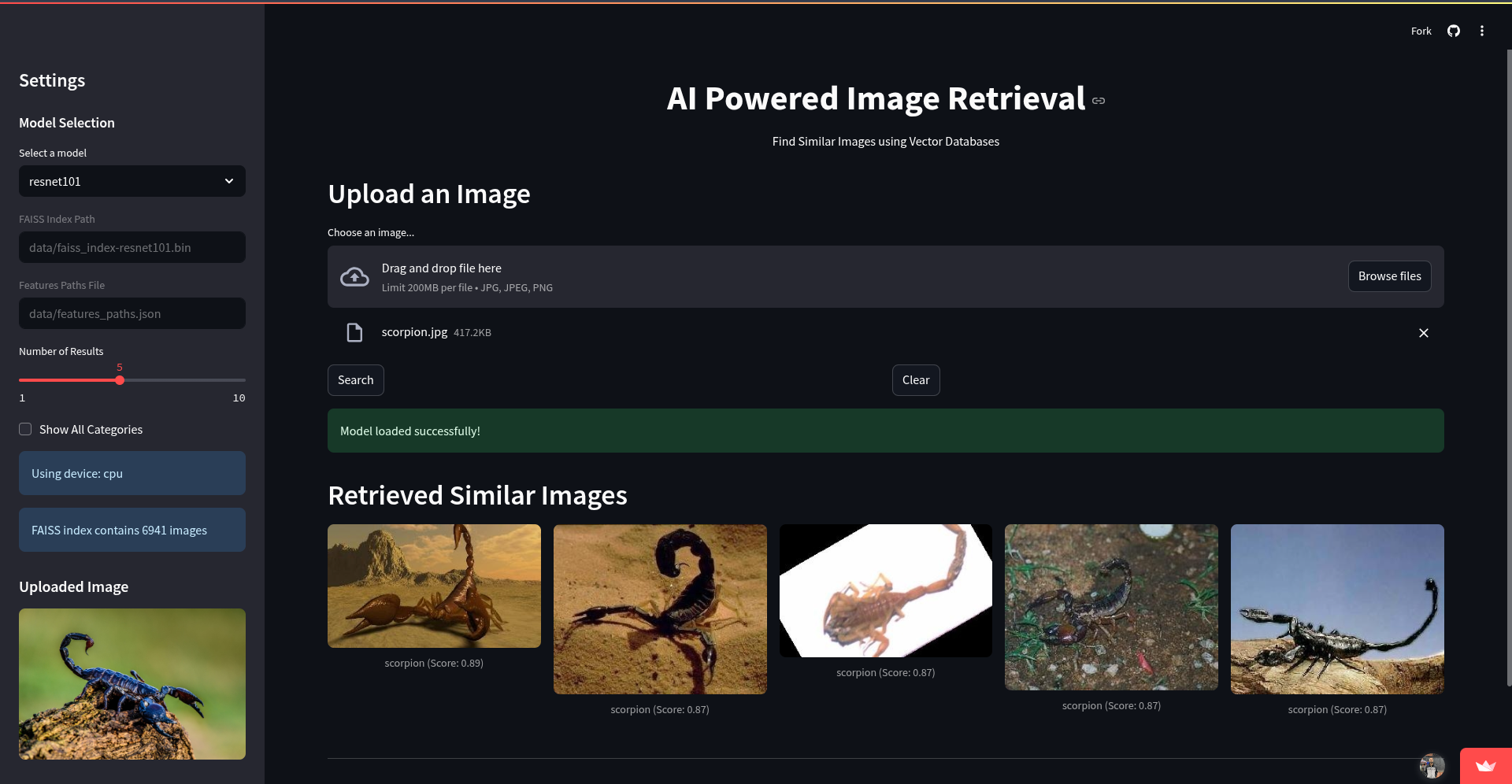Open the three-dot app options menu
This screenshot has height=784, width=1512.
click(1481, 31)
